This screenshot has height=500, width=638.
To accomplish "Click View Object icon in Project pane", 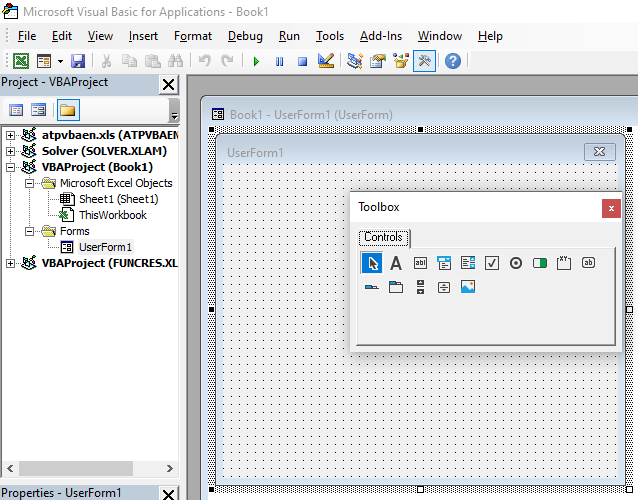I will tap(39, 110).
